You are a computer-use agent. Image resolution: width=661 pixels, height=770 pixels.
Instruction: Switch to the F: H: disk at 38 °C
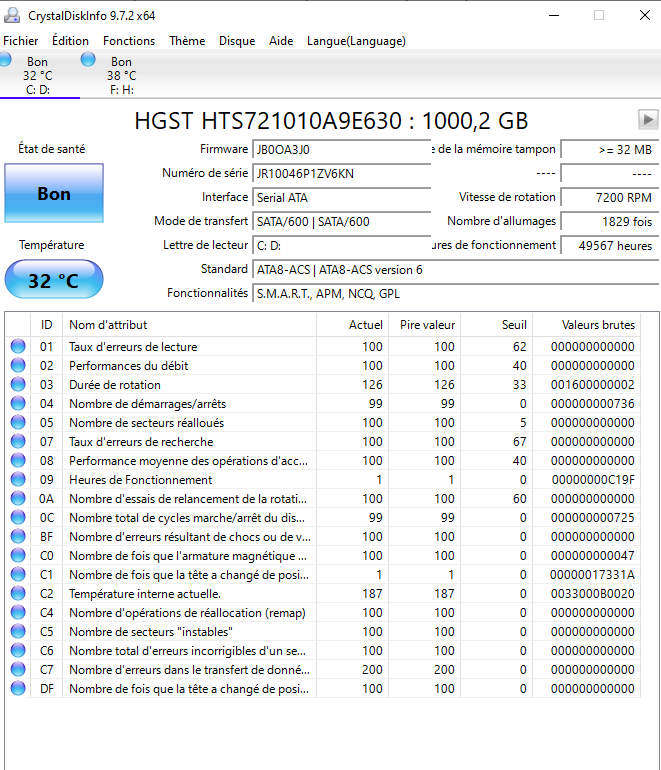pyautogui.click(x=121, y=76)
